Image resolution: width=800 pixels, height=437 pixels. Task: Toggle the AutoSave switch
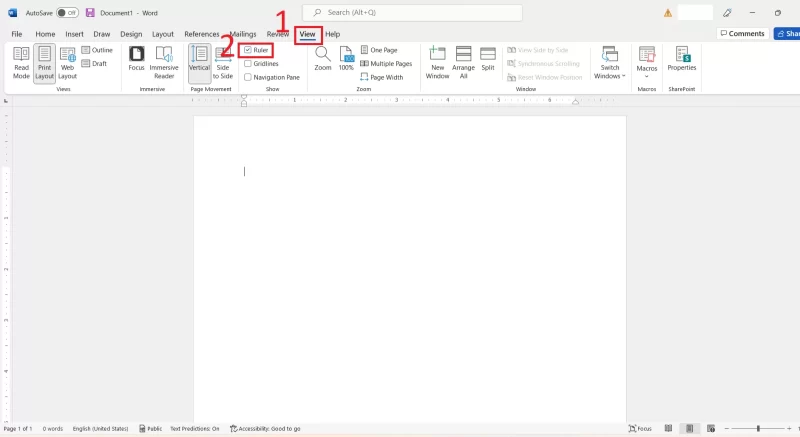pyautogui.click(x=67, y=13)
